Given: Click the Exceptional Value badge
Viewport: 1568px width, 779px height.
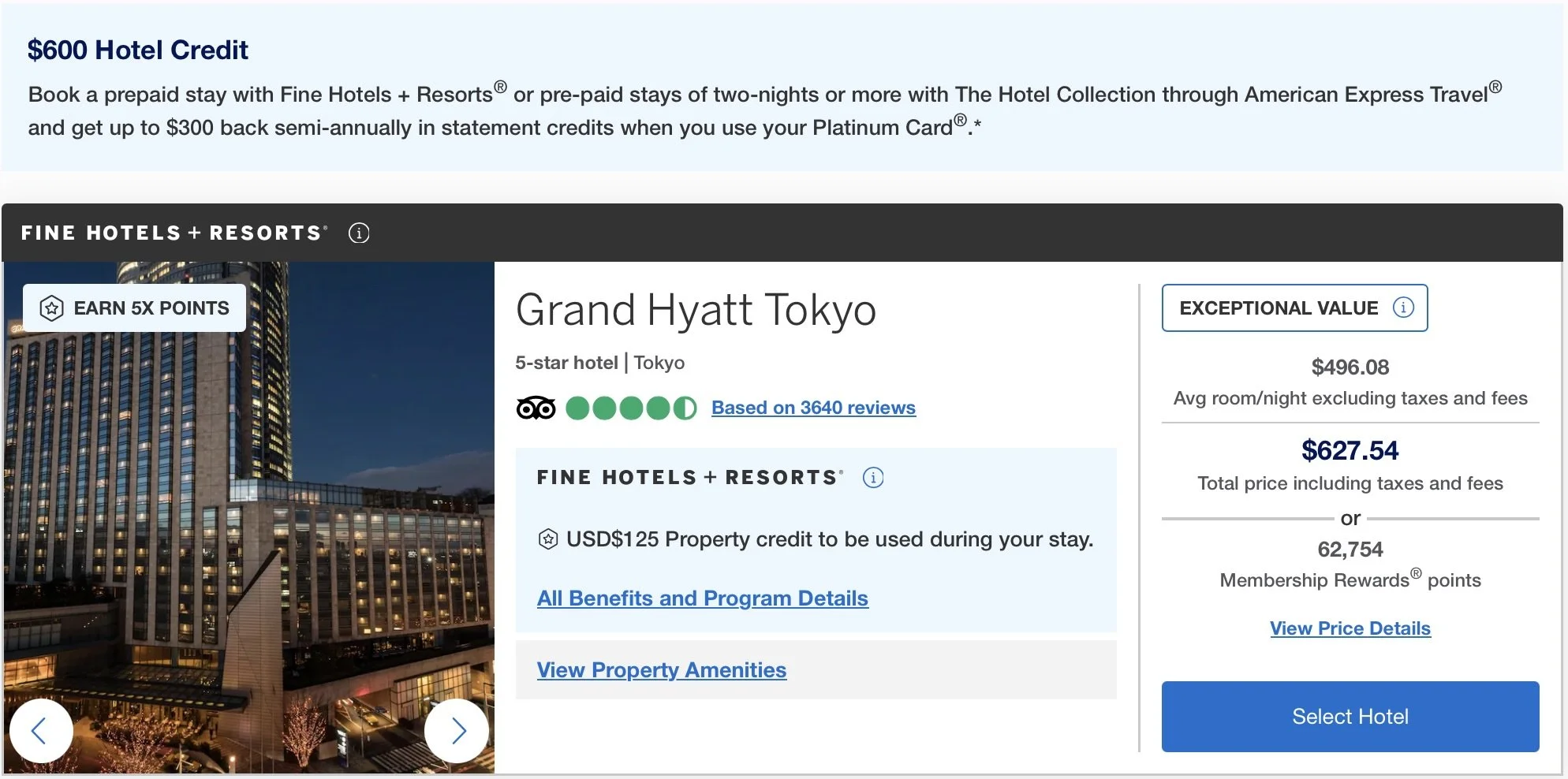Looking at the screenshot, I should [x=1294, y=307].
